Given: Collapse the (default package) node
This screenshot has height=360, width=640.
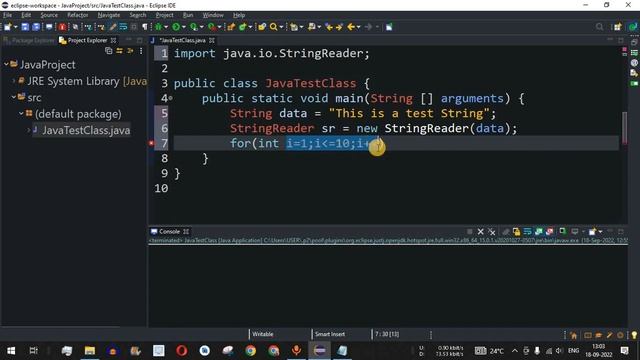Looking at the screenshot, I should (x=21, y=113).
